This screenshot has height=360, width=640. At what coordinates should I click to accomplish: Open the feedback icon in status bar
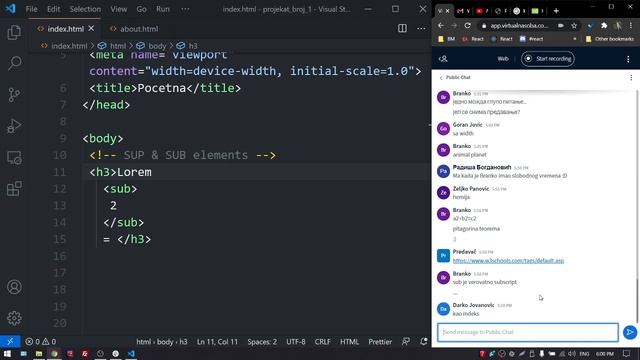coord(406,341)
